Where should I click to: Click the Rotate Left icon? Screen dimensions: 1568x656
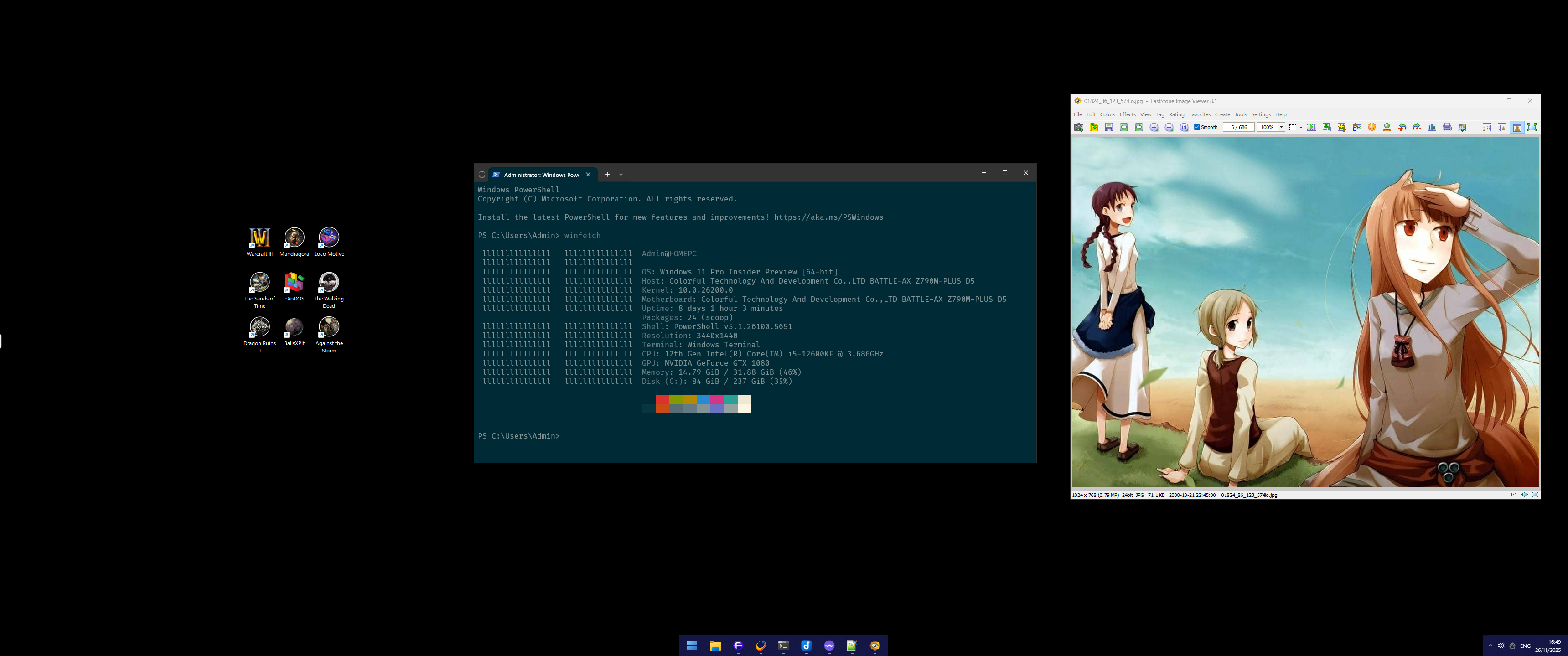(1402, 127)
